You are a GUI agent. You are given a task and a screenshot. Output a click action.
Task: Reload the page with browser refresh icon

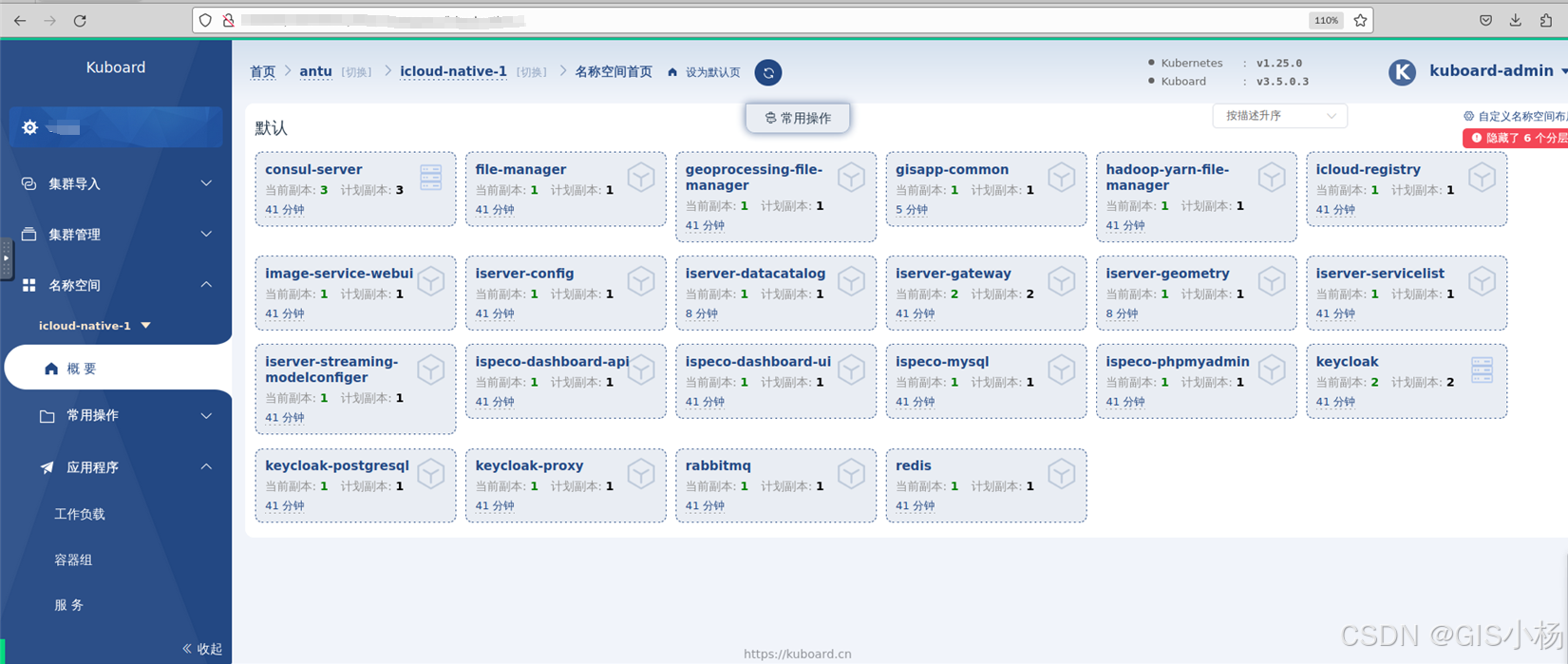[80, 20]
